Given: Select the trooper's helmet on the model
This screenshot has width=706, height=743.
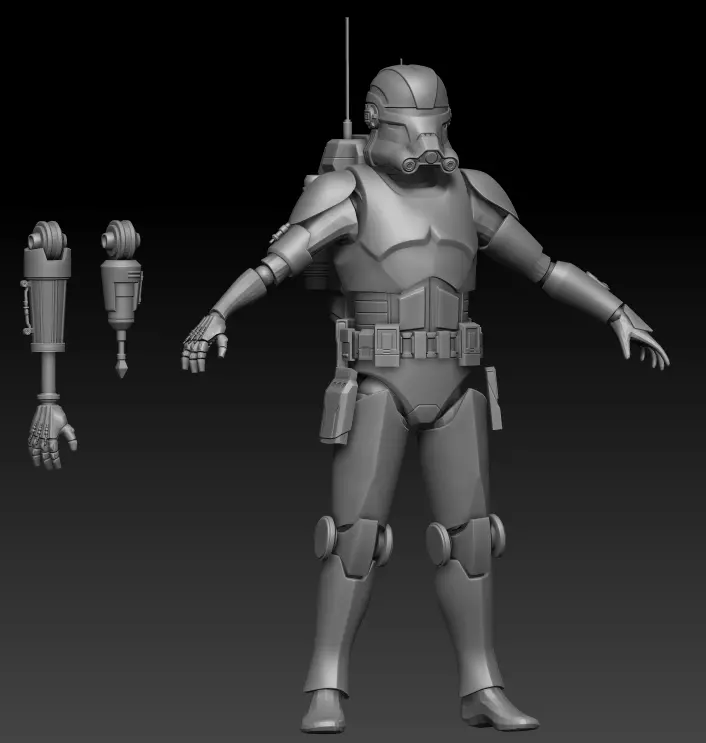Looking at the screenshot, I should pyautogui.click(x=411, y=118).
